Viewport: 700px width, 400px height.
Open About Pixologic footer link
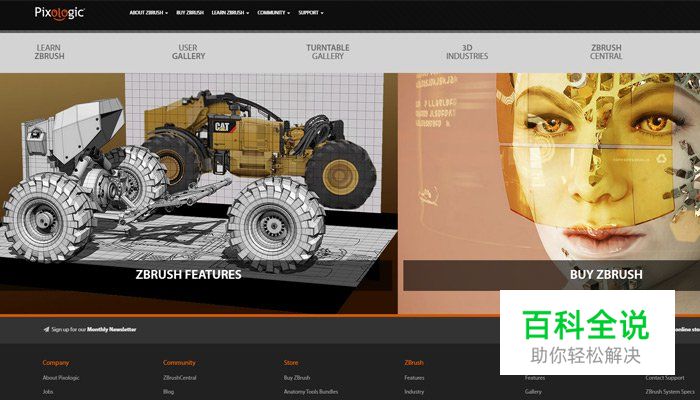click(63, 378)
